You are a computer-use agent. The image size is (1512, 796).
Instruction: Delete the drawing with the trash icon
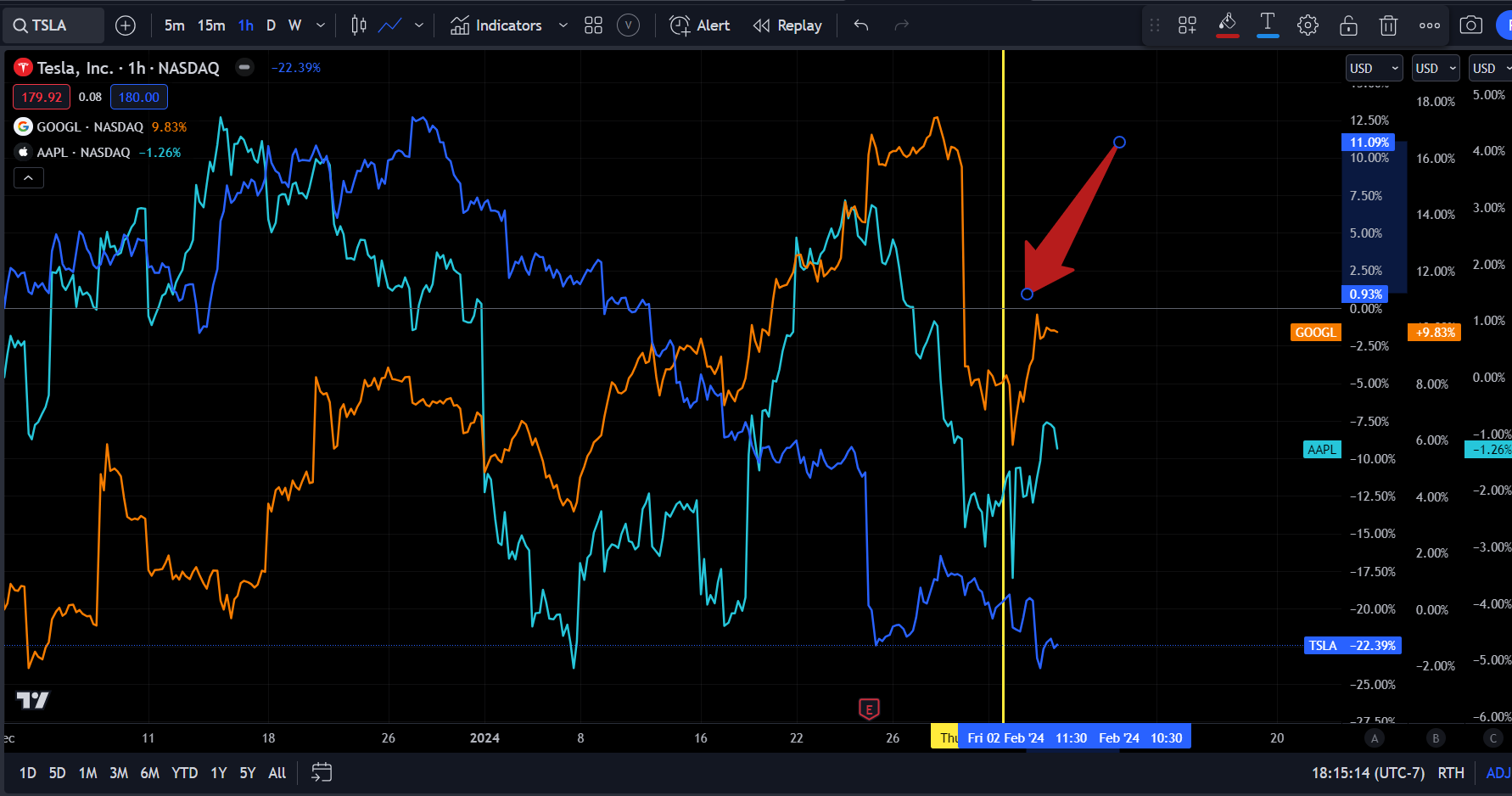pyautogui.click(x=1389, y=25)
